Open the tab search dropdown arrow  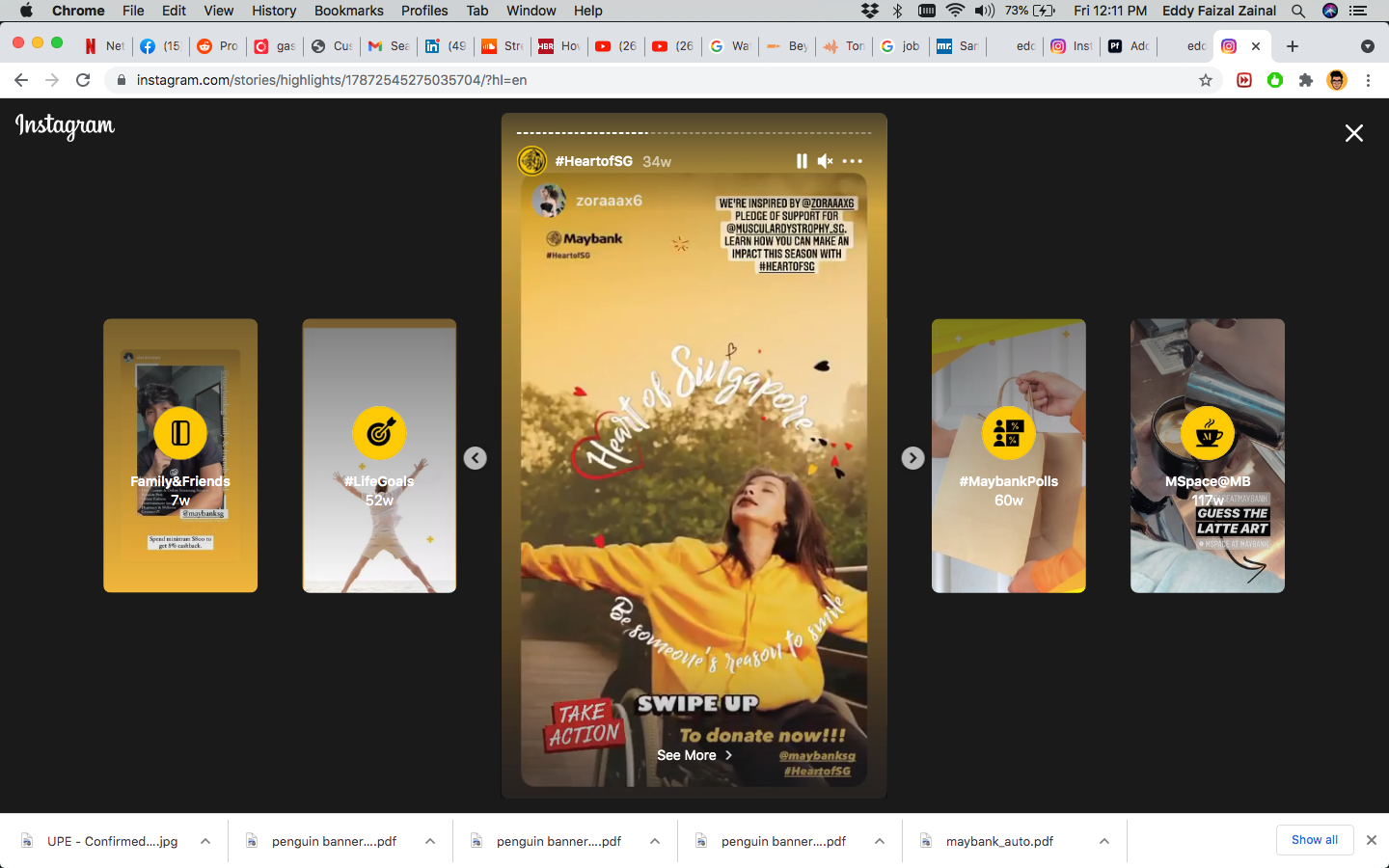[1367, 46]
